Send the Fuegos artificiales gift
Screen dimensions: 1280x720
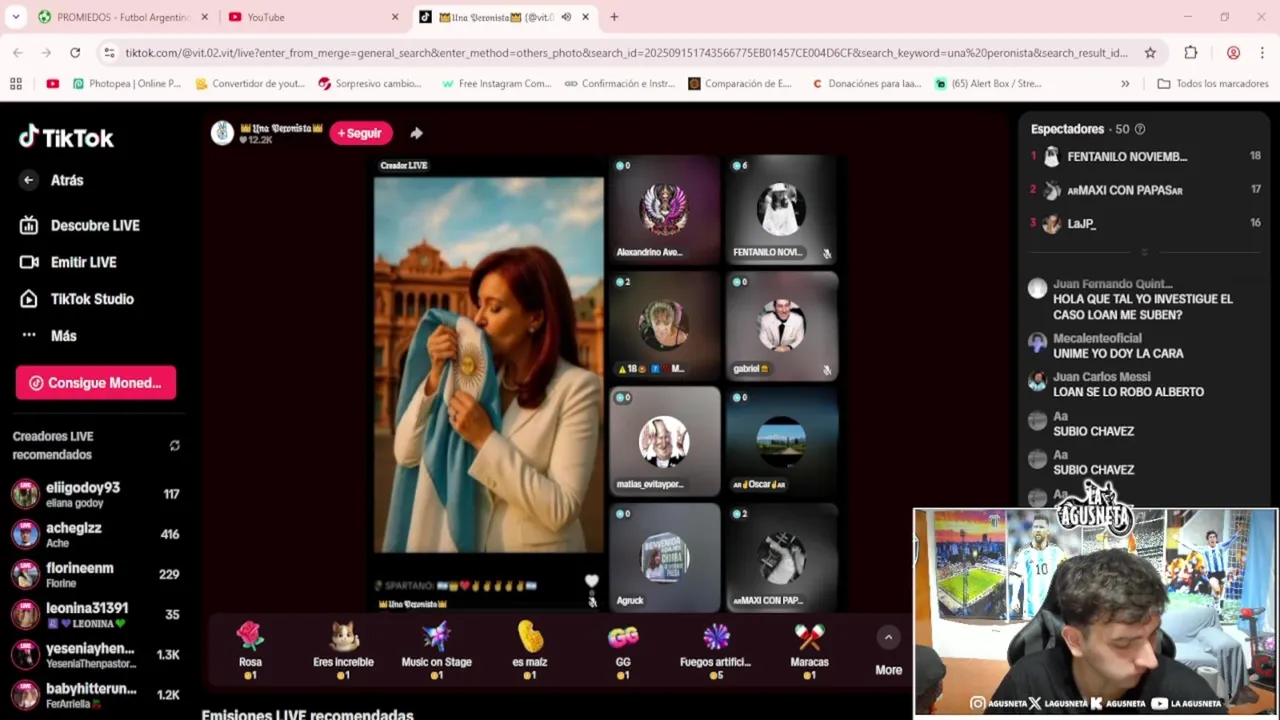pyautogui.click(x=715, y=650)
